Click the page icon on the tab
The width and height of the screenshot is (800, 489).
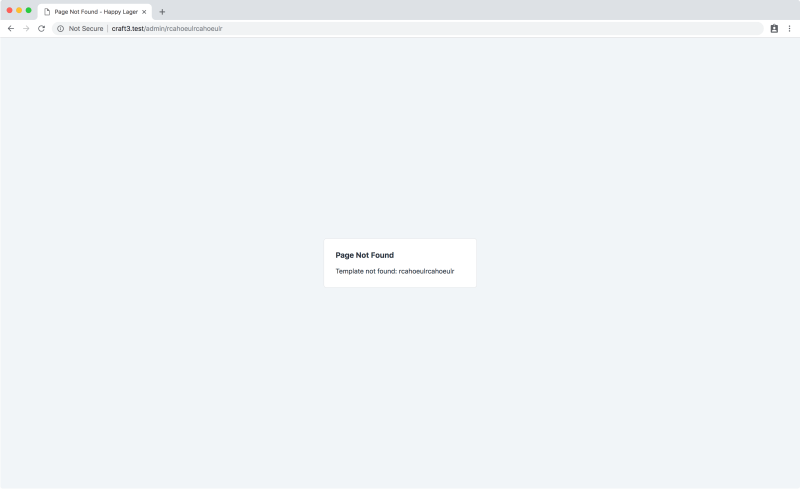(x=47, y=12)
